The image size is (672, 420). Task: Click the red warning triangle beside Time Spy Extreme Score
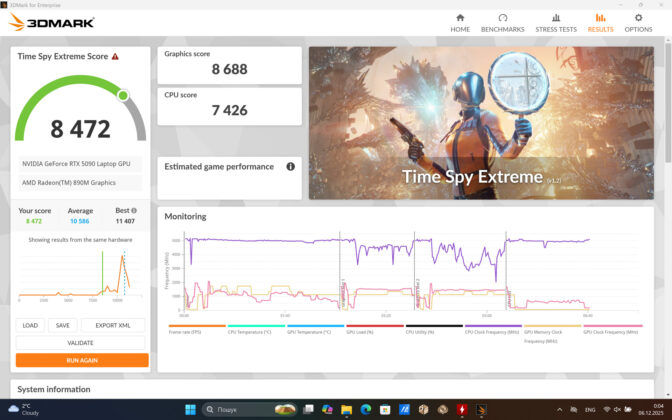pos(115,57)
